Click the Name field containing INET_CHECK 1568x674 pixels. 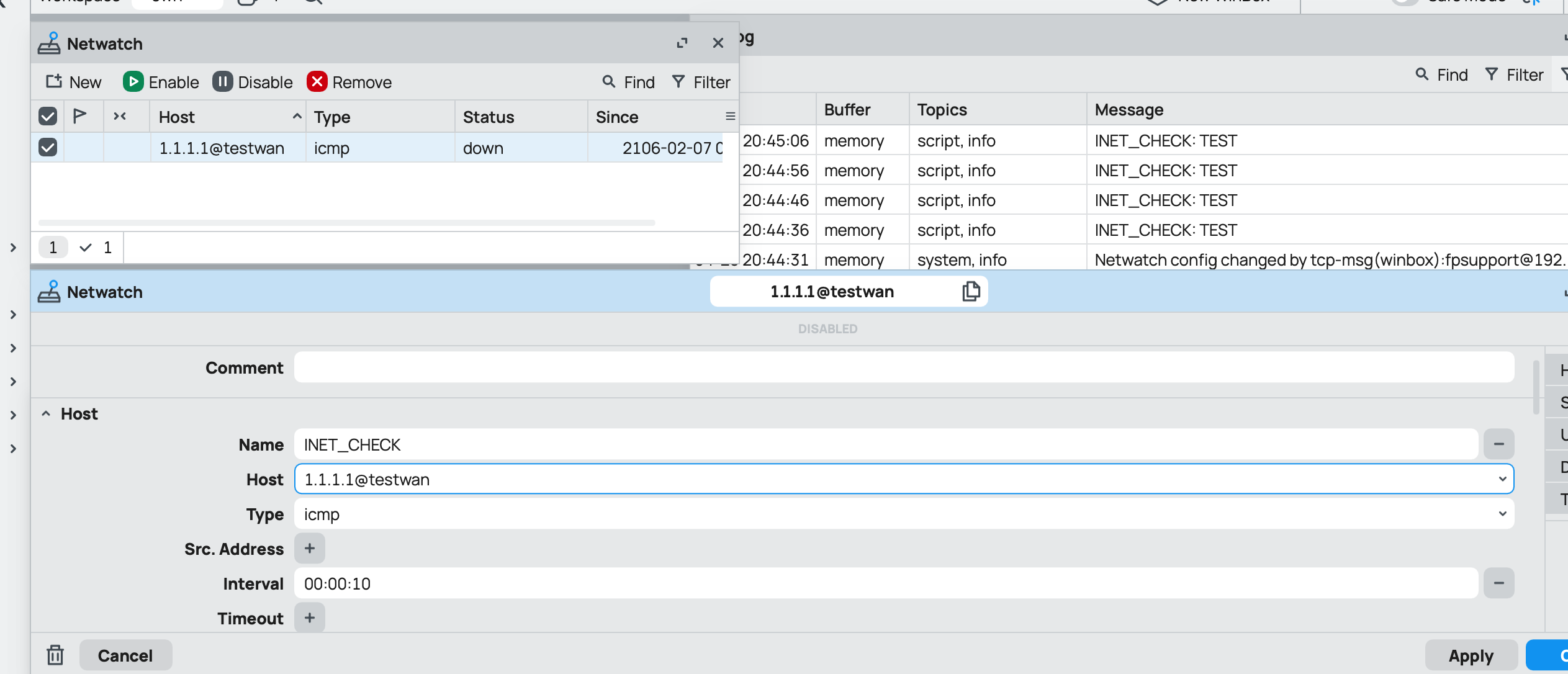point(886,444)
